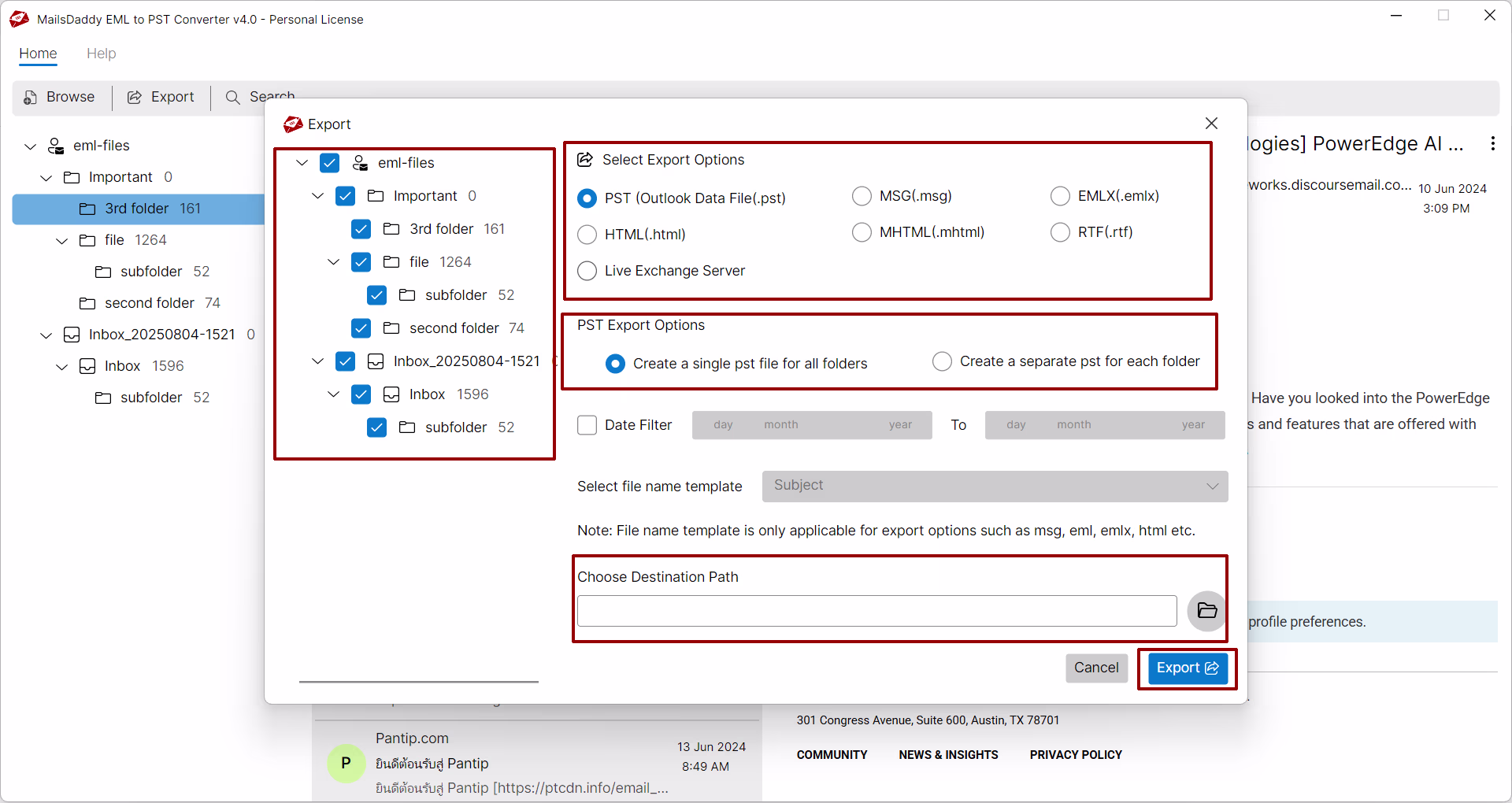Viewport: 1512px width, 803px height.
Task: Uncheck the eml-files root checkbox
Action: [329, 163]
